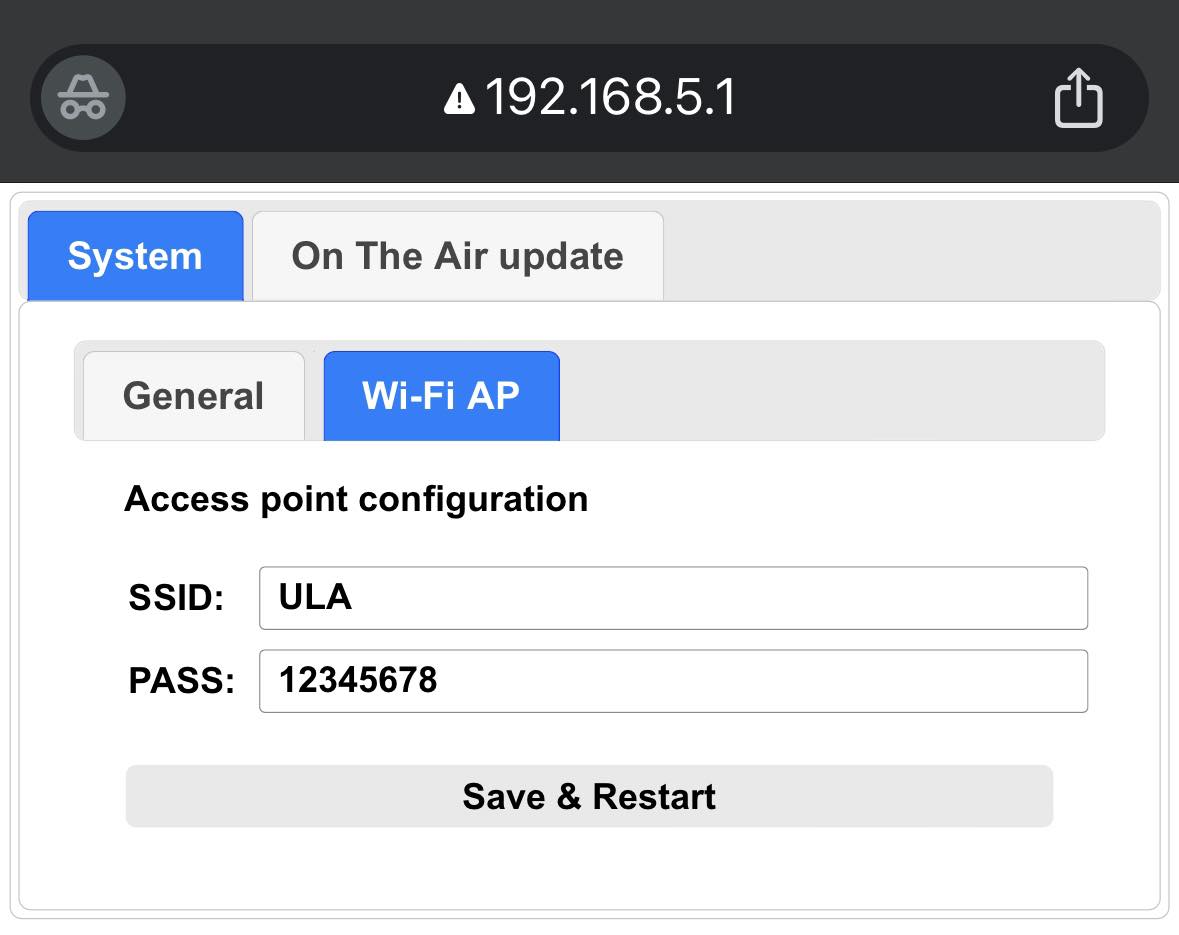The width and height of the screenshot is (1179, 935).
Task: Place cursor on ULA text in SSID
Action: click(315, 597)
